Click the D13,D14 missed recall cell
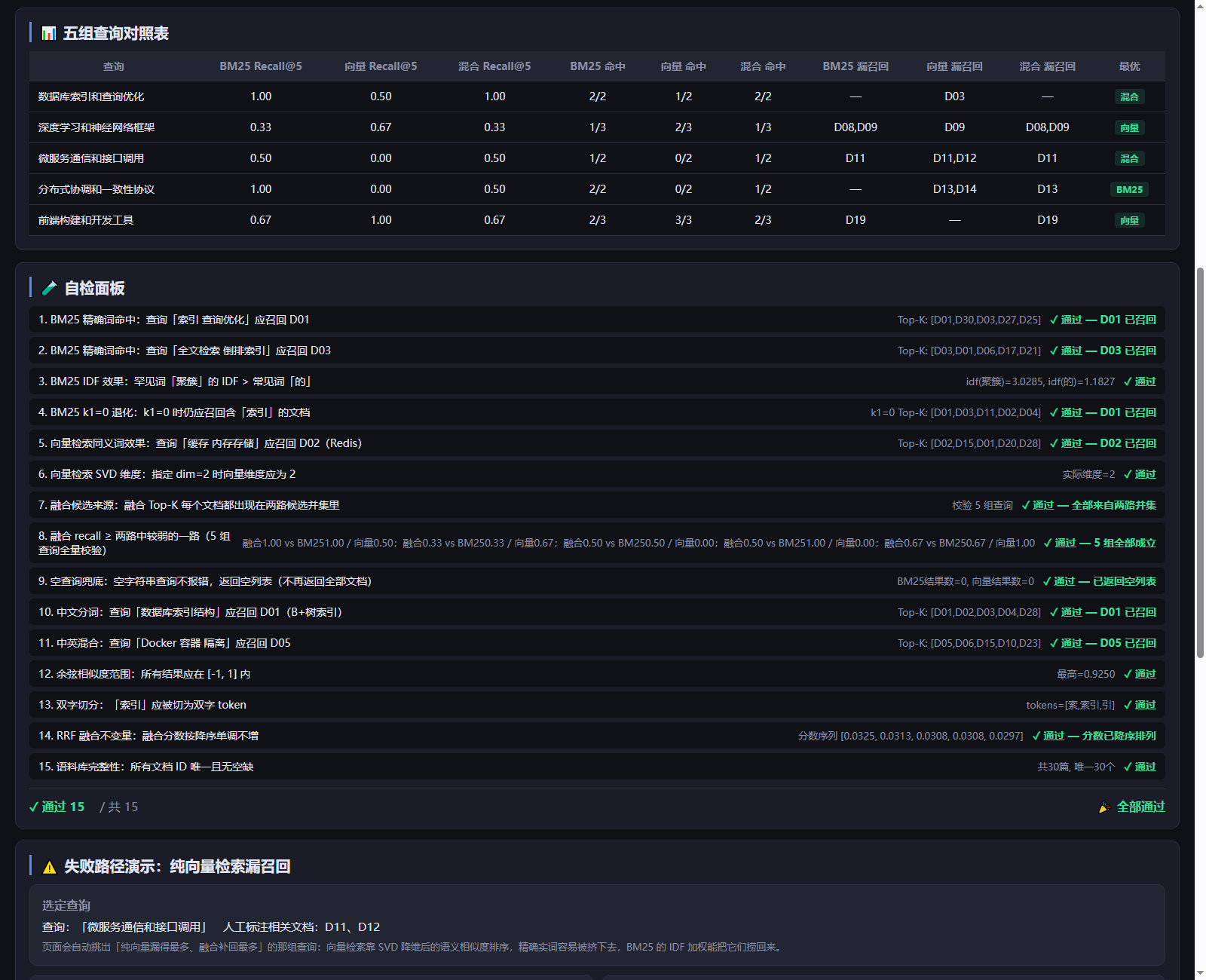 pyautogui.click(x=954, y=189)
